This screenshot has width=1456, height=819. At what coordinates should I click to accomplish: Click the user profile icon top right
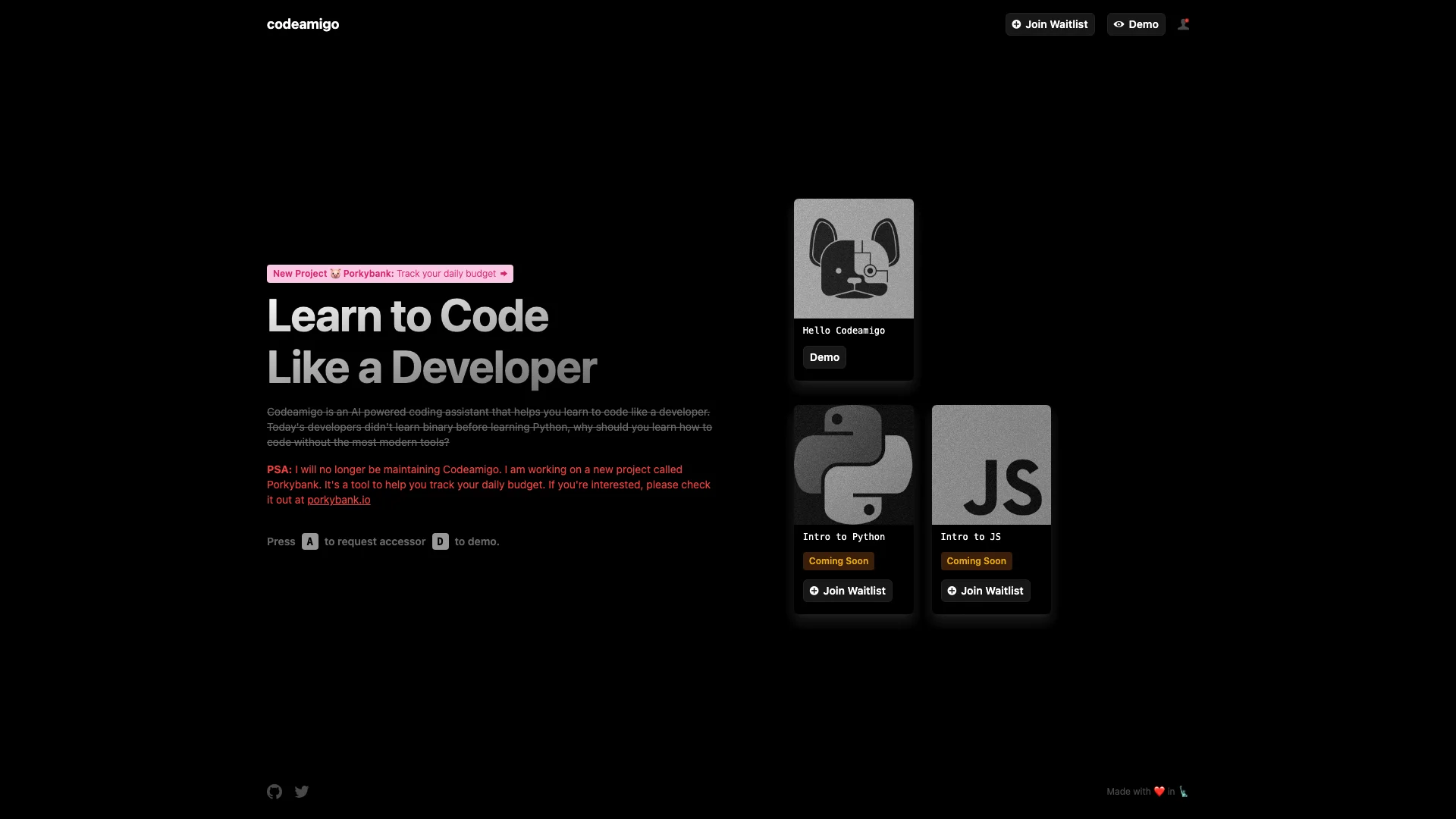coord(1183,24)
